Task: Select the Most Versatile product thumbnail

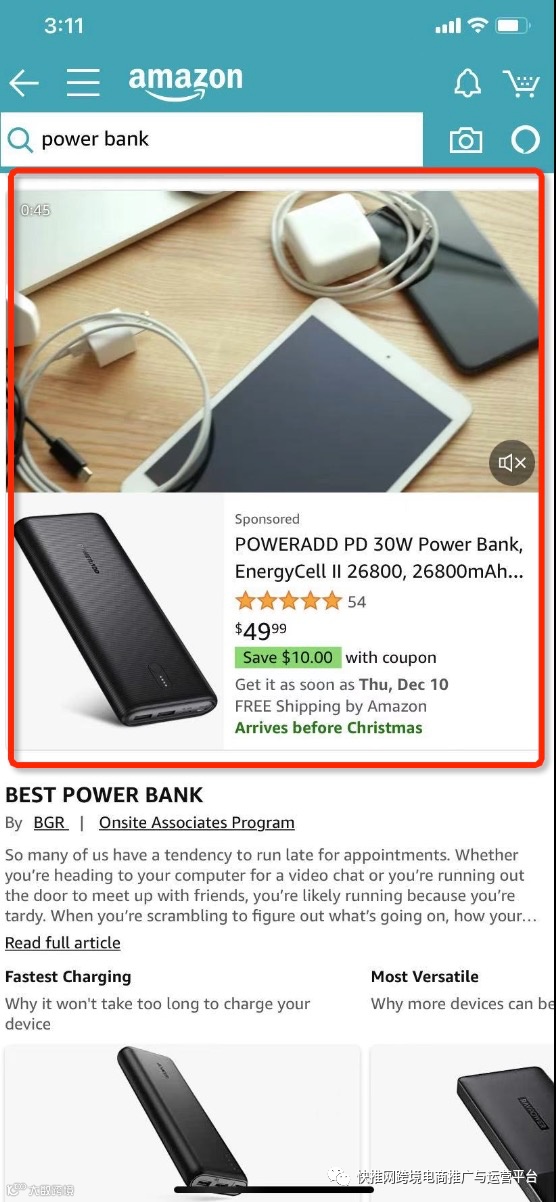Action: 463,1123
